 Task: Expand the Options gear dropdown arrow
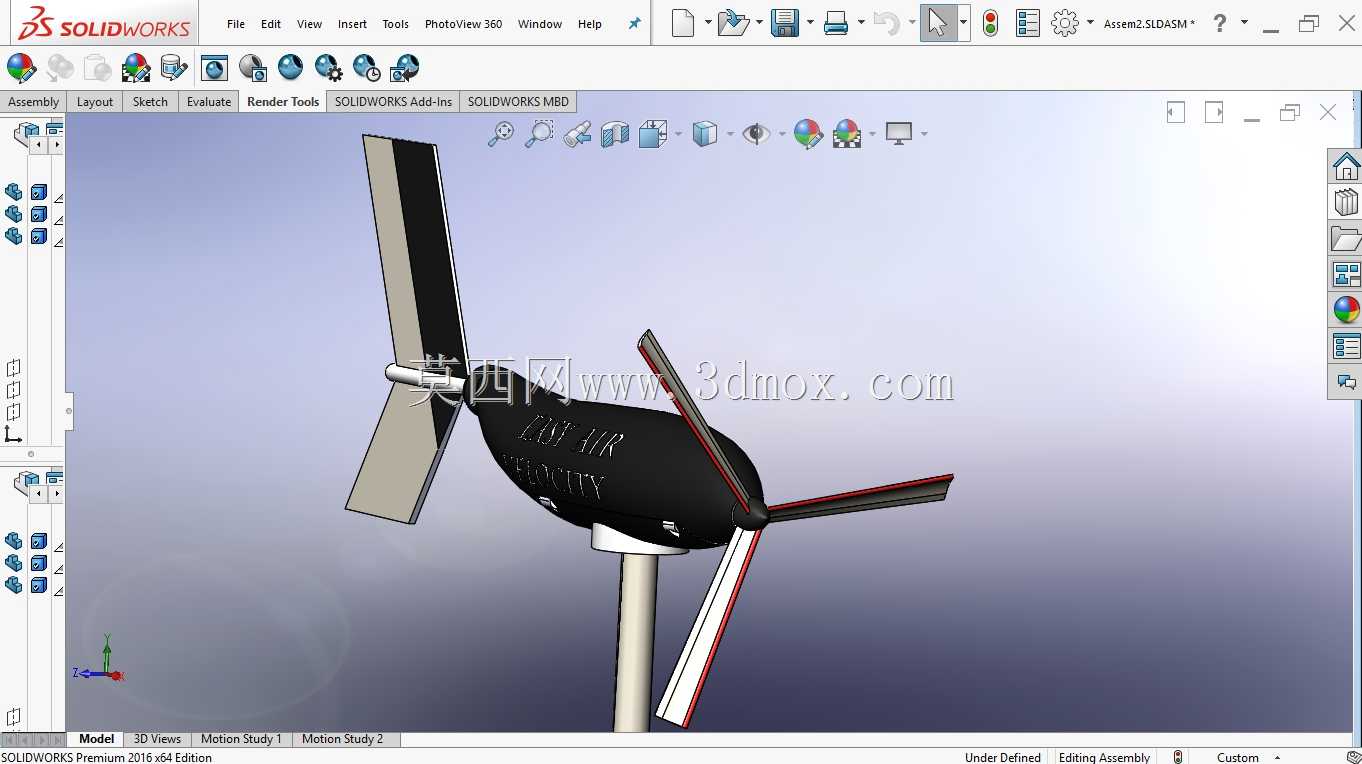[x=1090, y=22]
